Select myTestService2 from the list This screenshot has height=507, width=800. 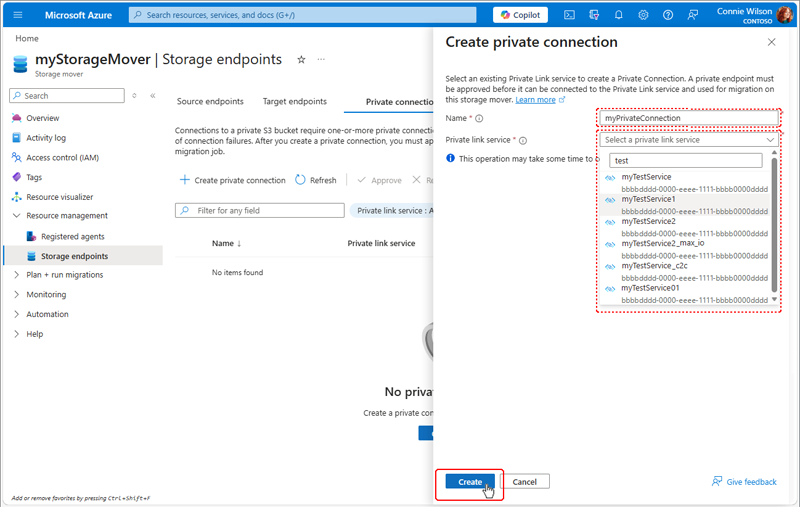(x=685, y=227)
